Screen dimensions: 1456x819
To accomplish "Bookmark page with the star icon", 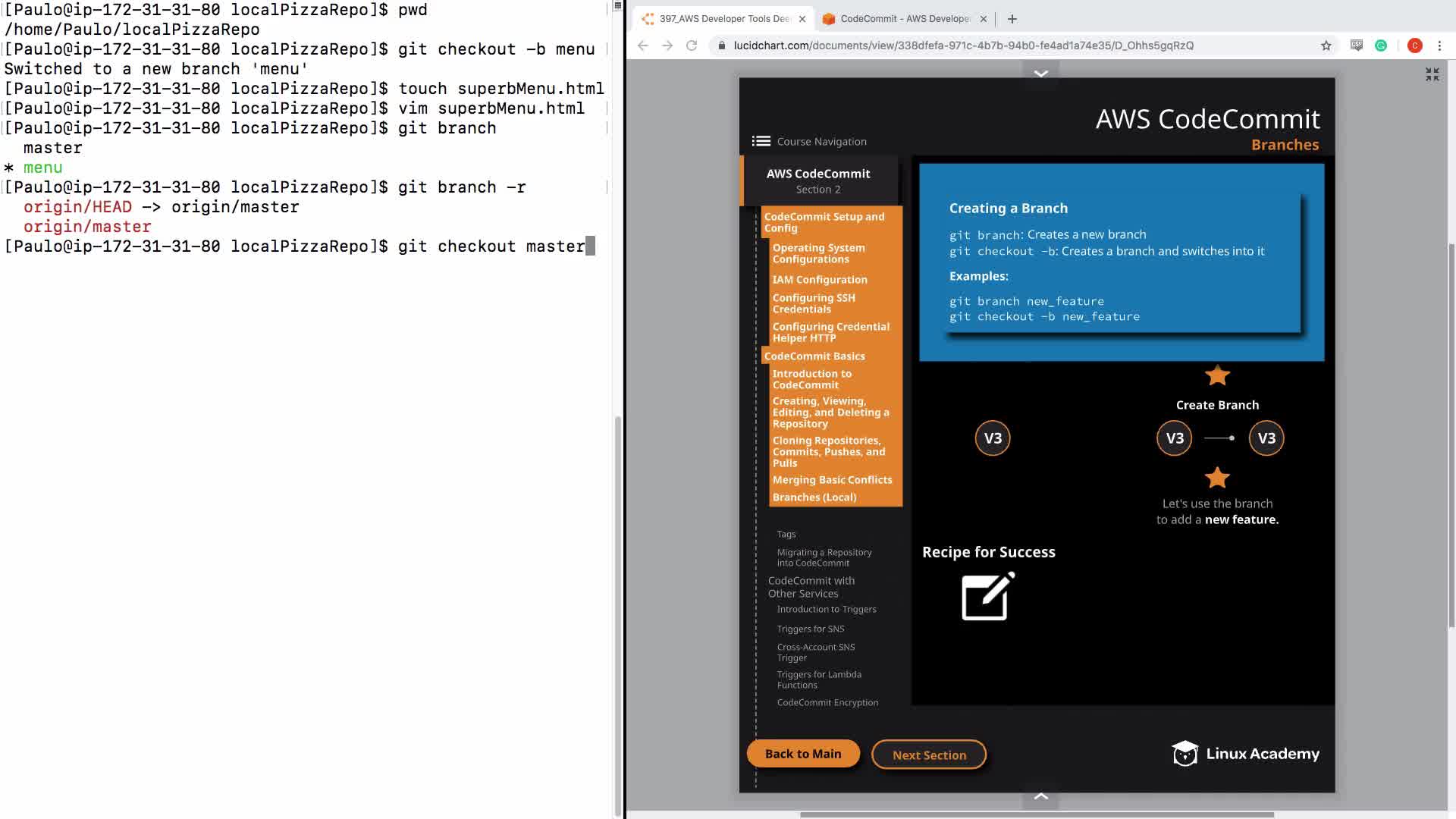I will (1326, 45).
